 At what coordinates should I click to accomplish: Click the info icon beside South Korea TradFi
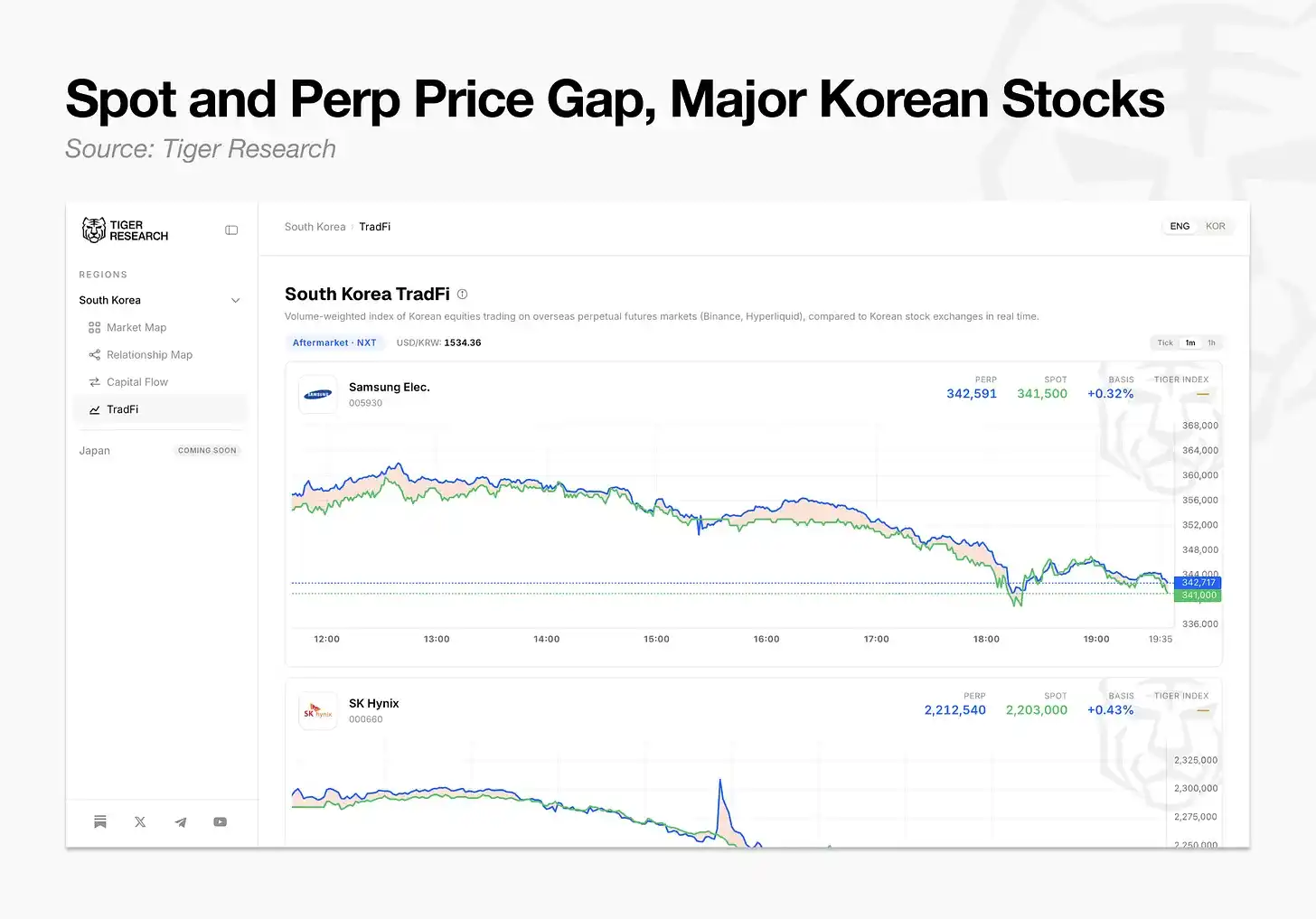click(x=463, y=295)
